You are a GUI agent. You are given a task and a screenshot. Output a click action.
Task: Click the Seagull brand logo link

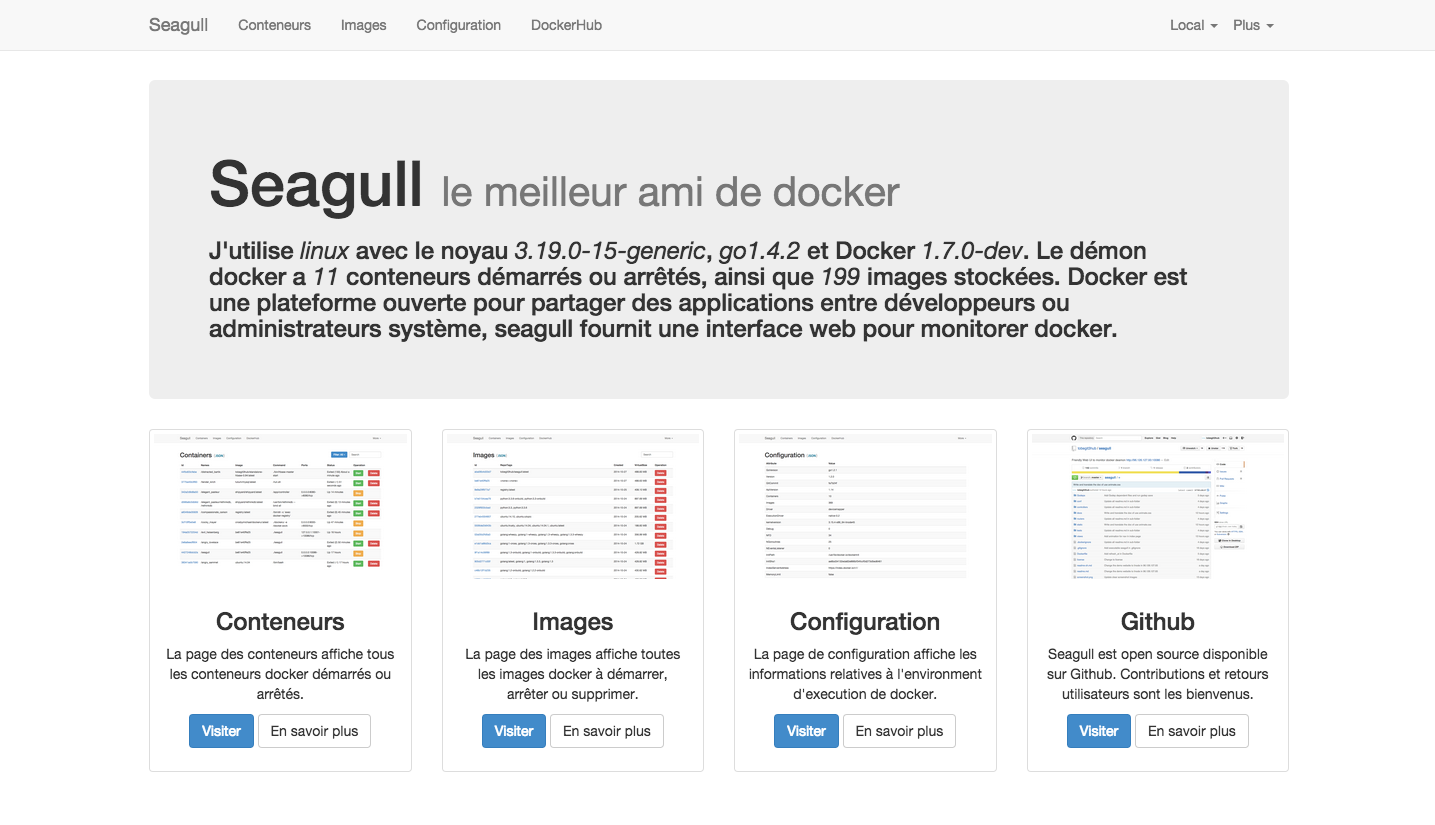(178, 25)
